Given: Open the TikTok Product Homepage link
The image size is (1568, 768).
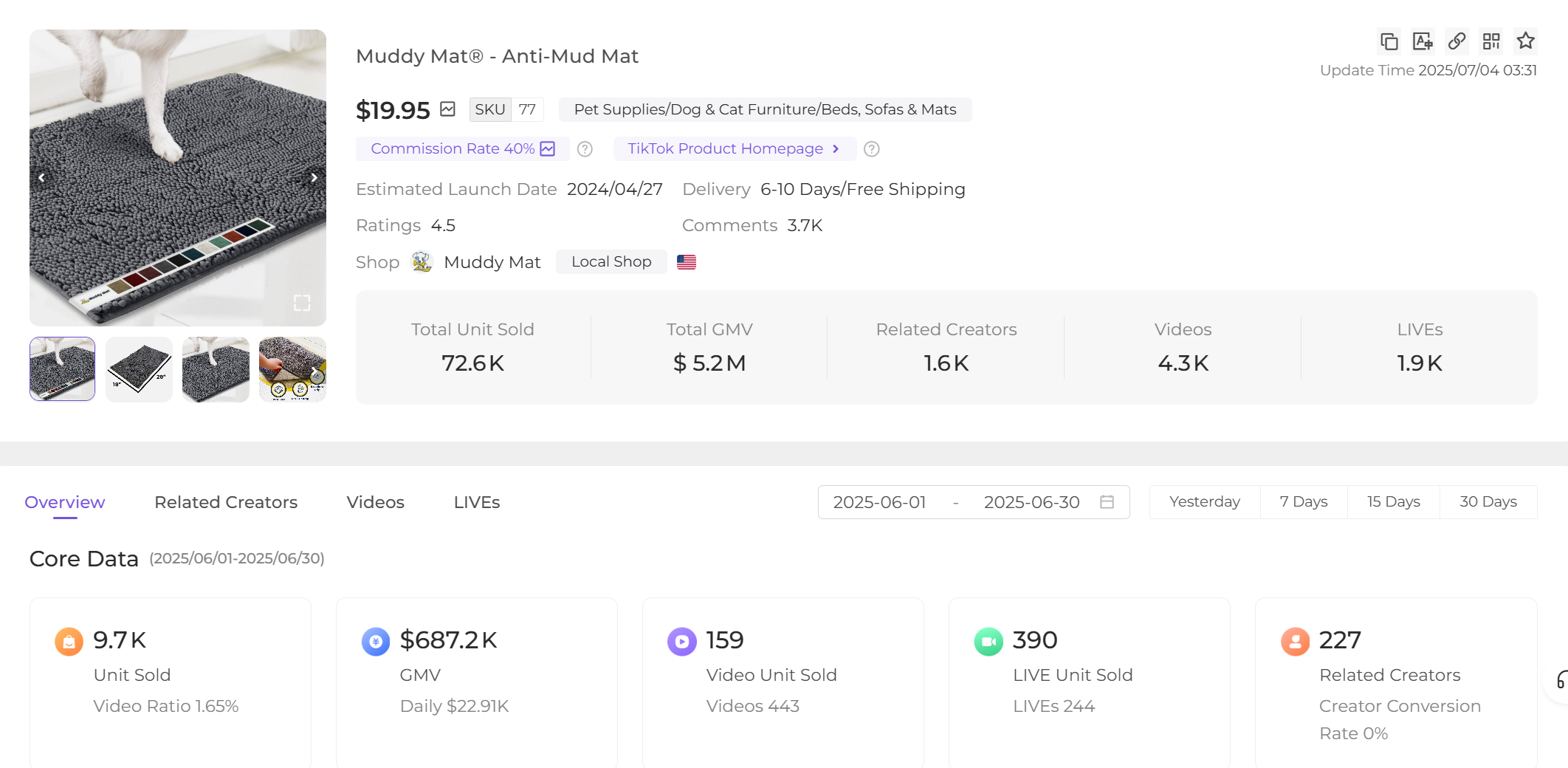Looking at the screenshot, I should [735, 148].
